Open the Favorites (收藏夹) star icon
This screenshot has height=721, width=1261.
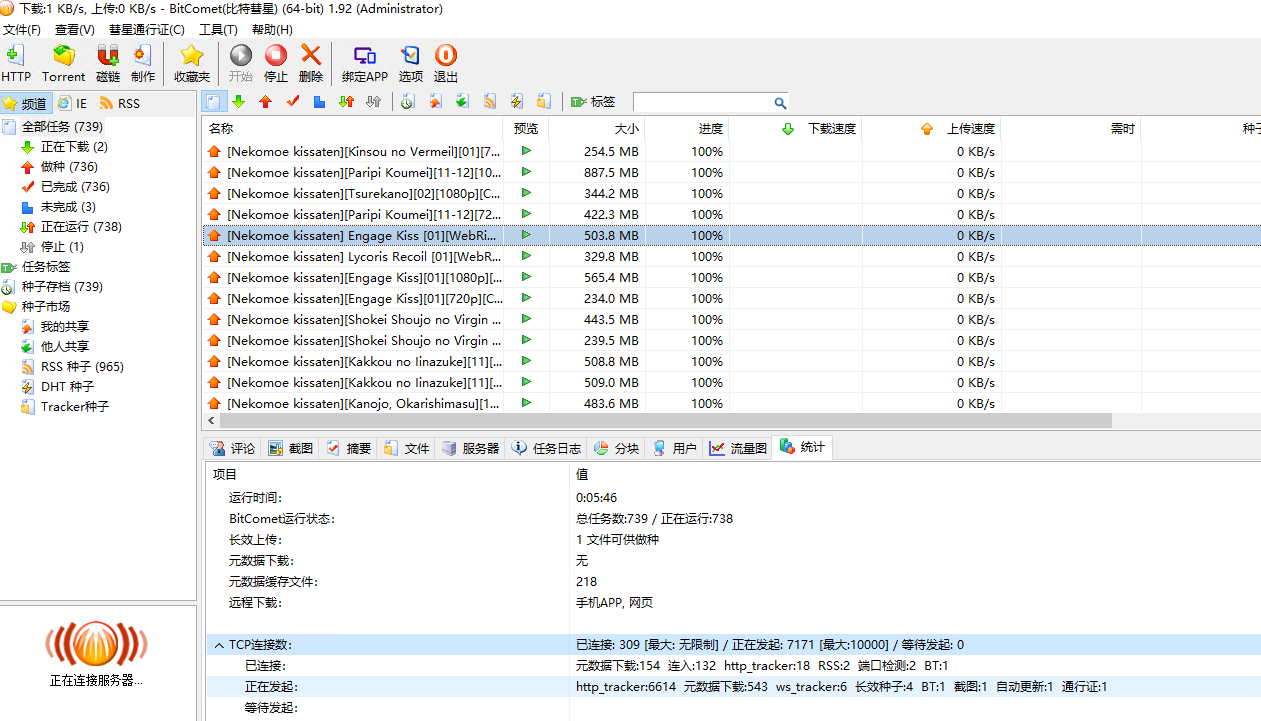click(x=191, y=63)
